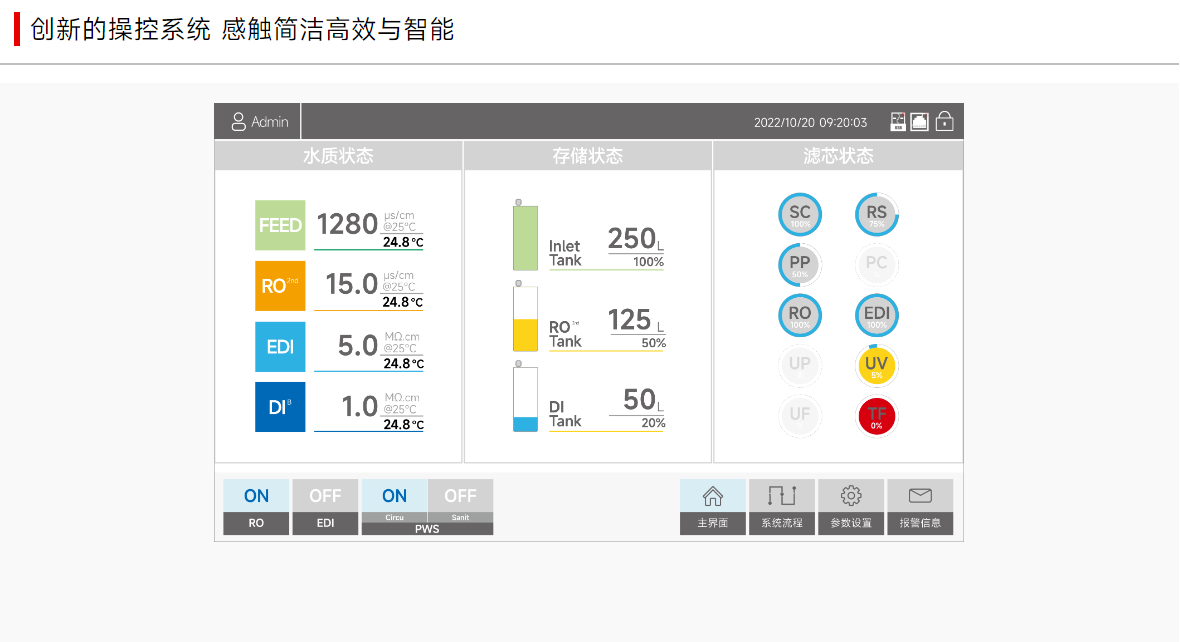Toggle the PWS Sanit OFF switch
Viewport: 1180px width, 642px height.
pos(460,496)
